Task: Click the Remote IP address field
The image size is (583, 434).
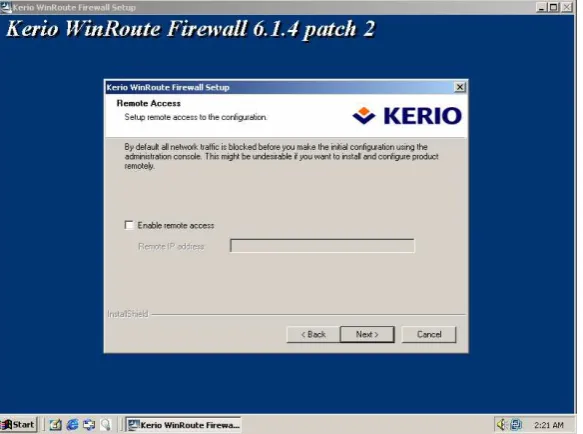Action: tap(322, 246)
